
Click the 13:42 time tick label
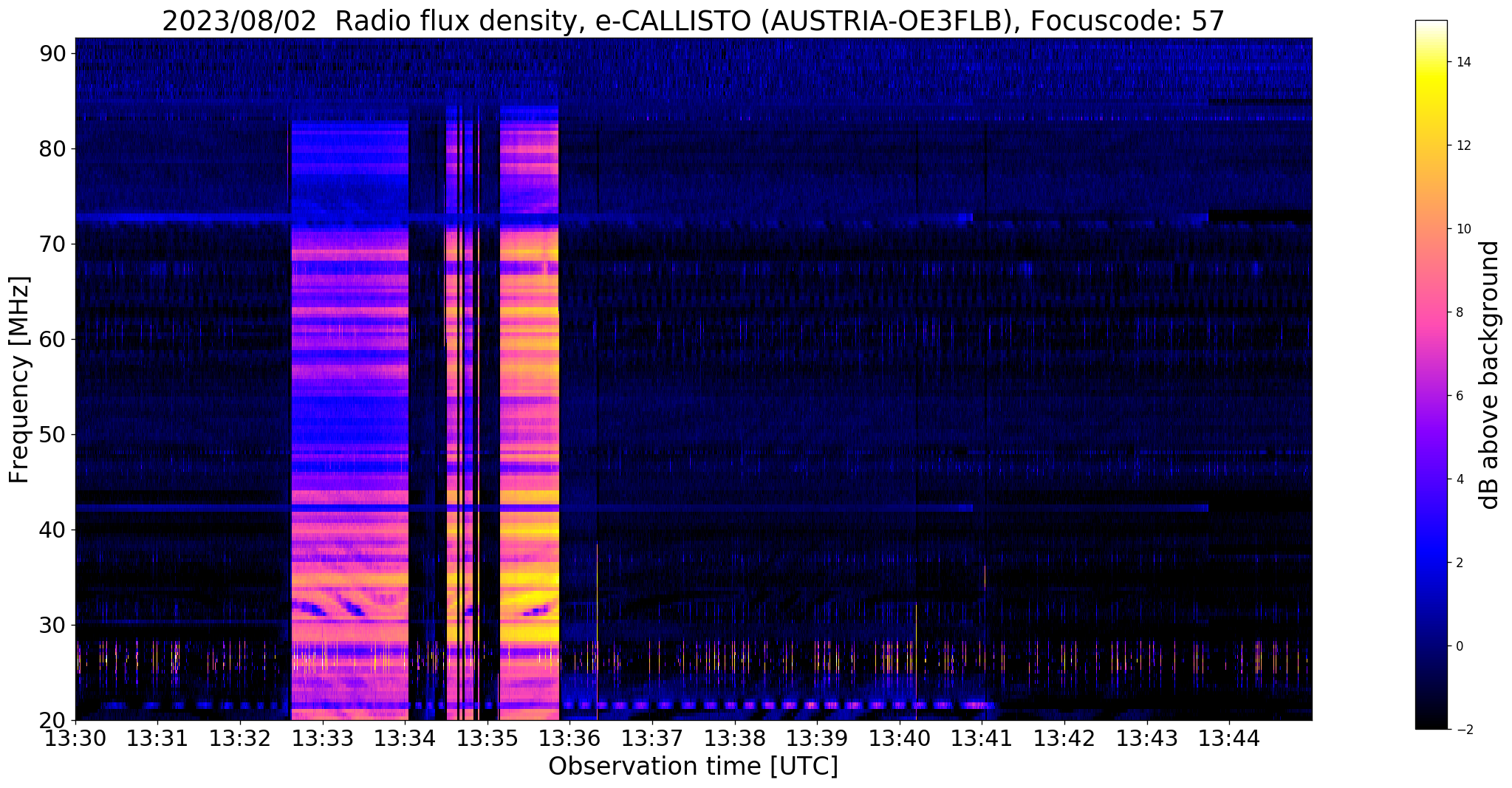click(x=1064, y=739)
